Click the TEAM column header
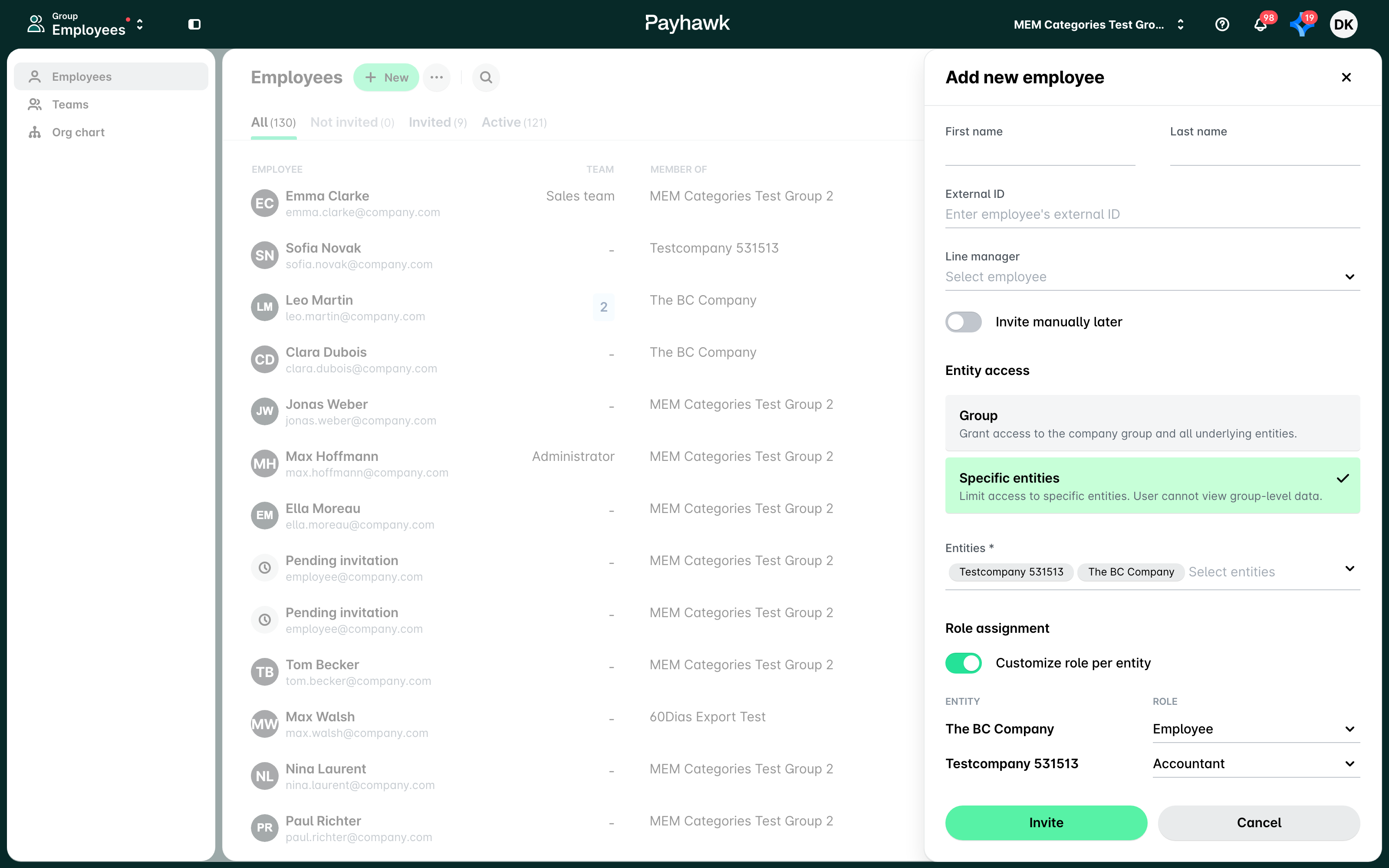 click(x=600, y=169)
